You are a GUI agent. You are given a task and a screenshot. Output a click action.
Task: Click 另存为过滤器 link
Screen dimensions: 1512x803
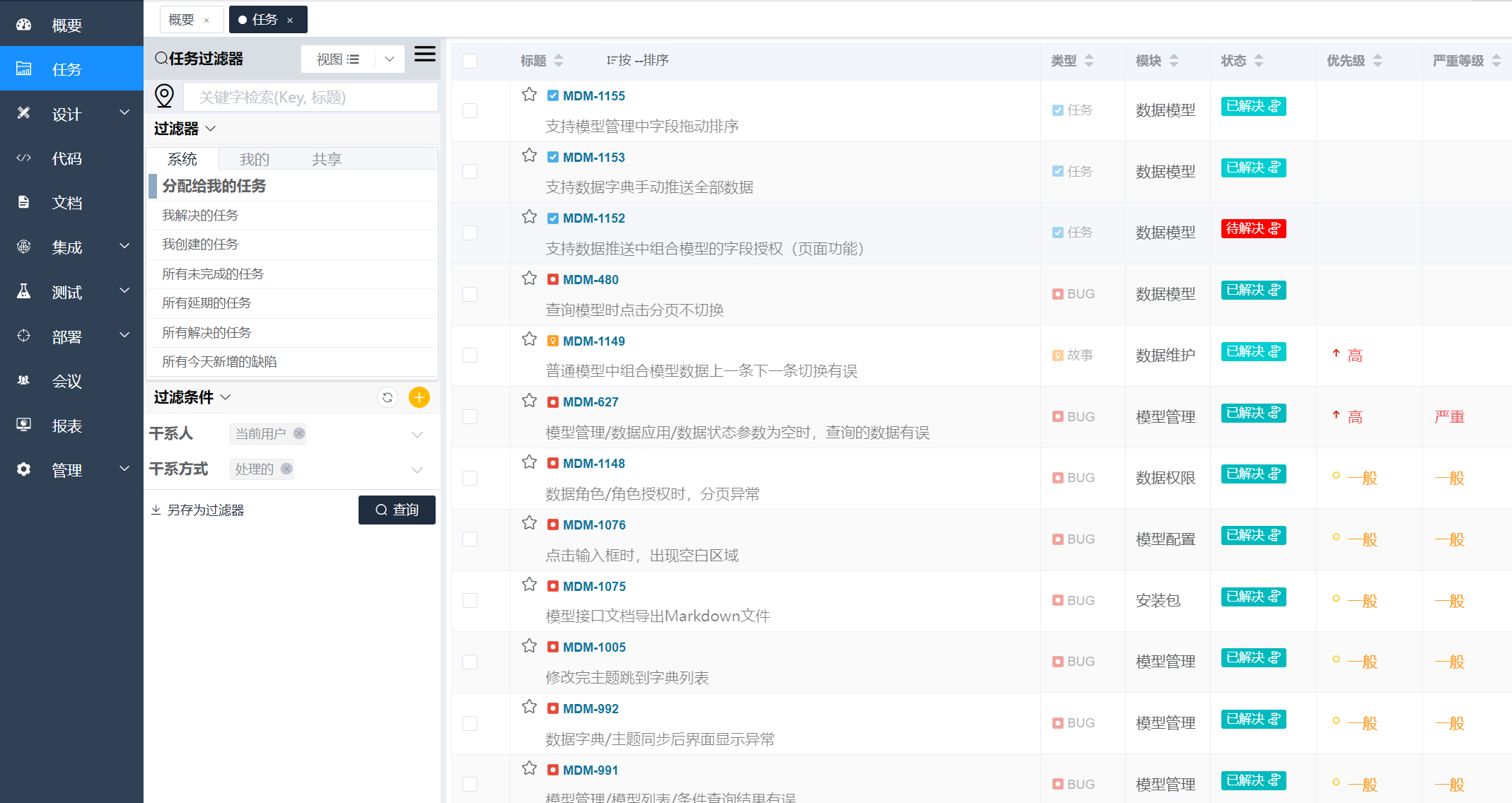coord(198,510)
